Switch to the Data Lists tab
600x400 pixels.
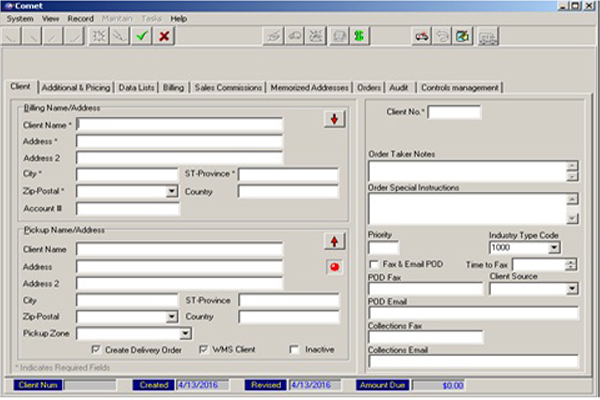[x=136, y=88]
